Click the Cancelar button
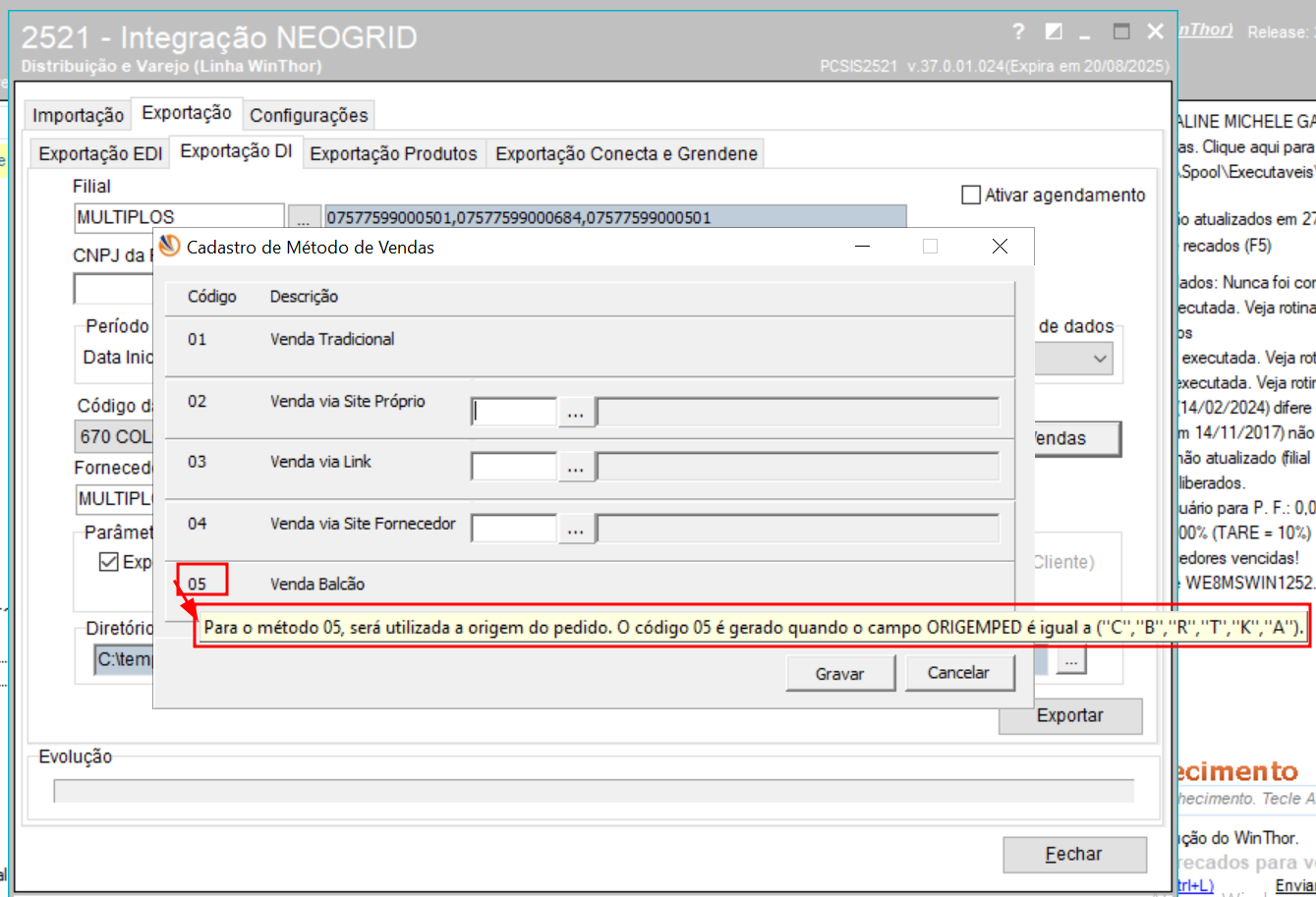Screen dimensions: 1316x897 pyautogui.click(x=959, y=673)
